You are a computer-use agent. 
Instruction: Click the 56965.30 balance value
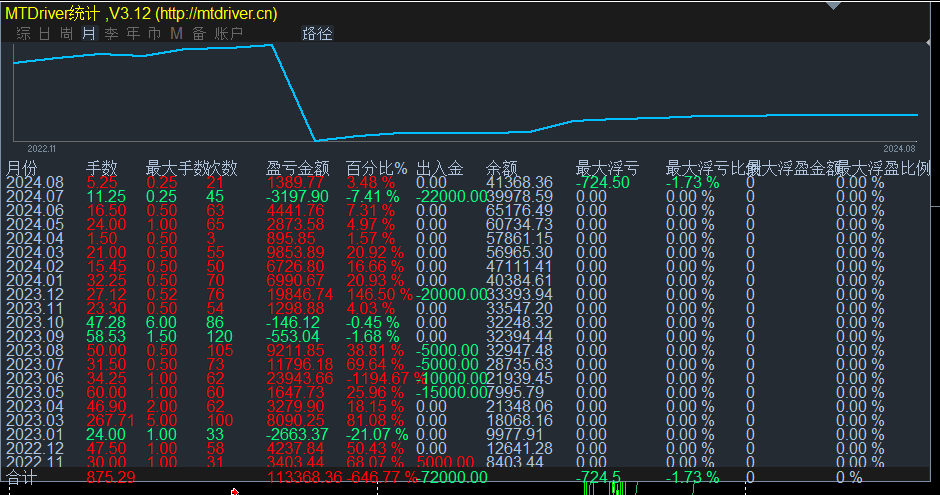[x=519, y=253]
